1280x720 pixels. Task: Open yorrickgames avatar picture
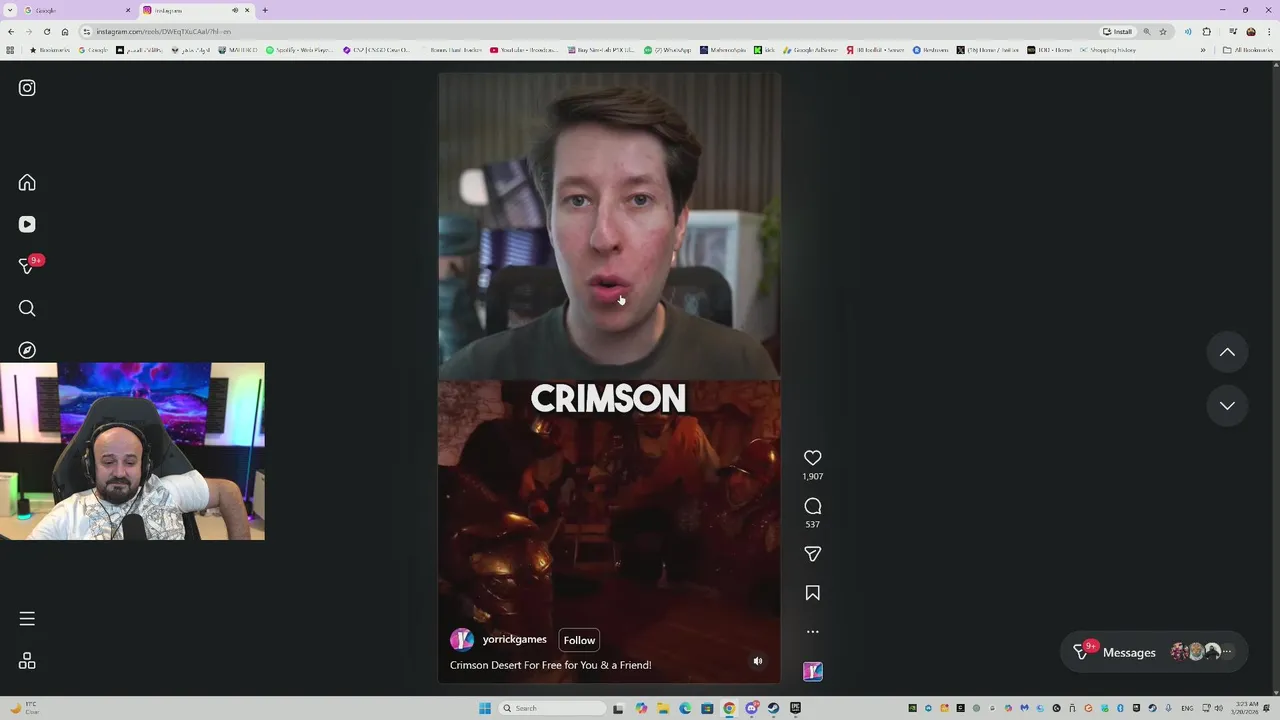(462, 640)
